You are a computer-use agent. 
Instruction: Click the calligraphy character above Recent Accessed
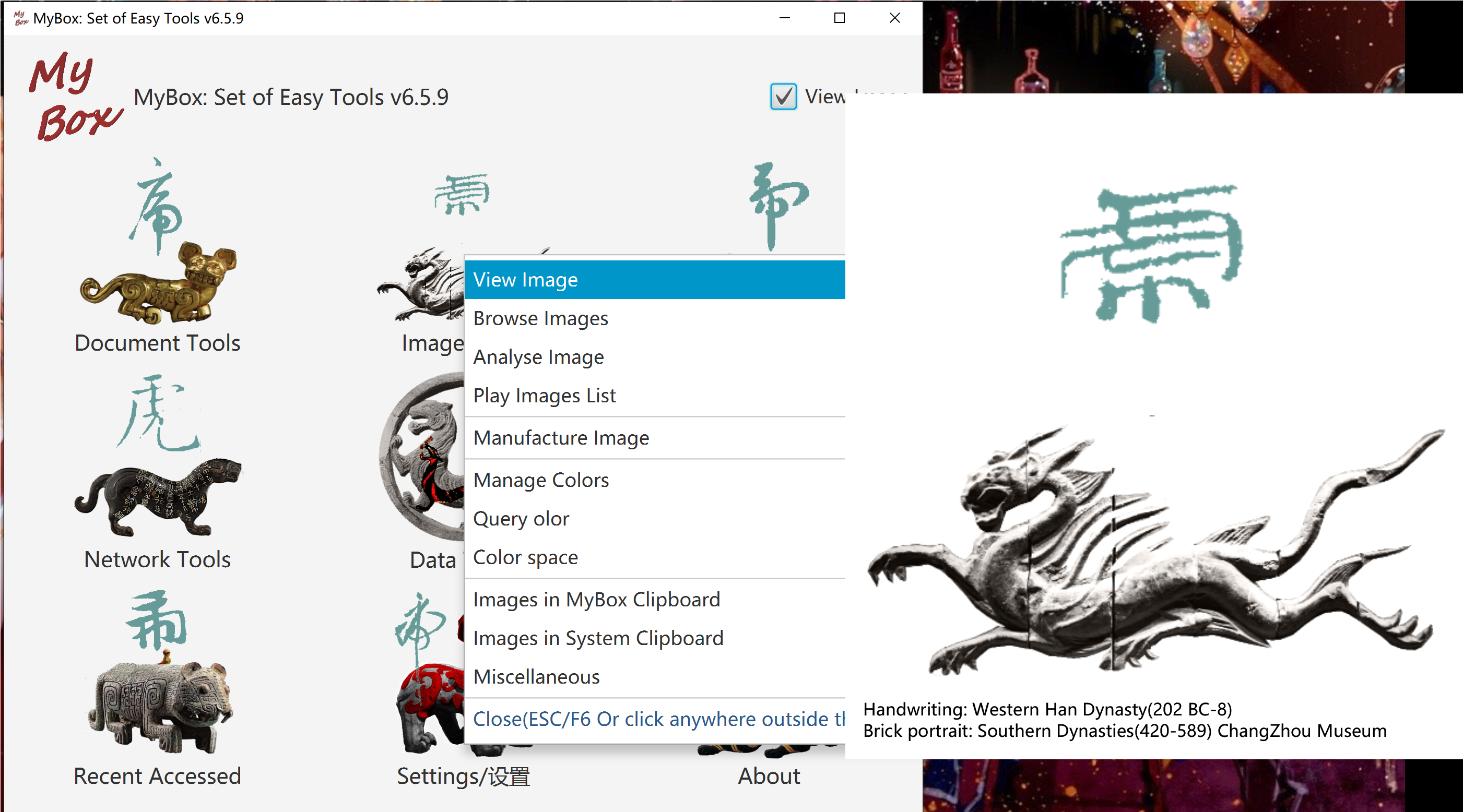point(156,620)
